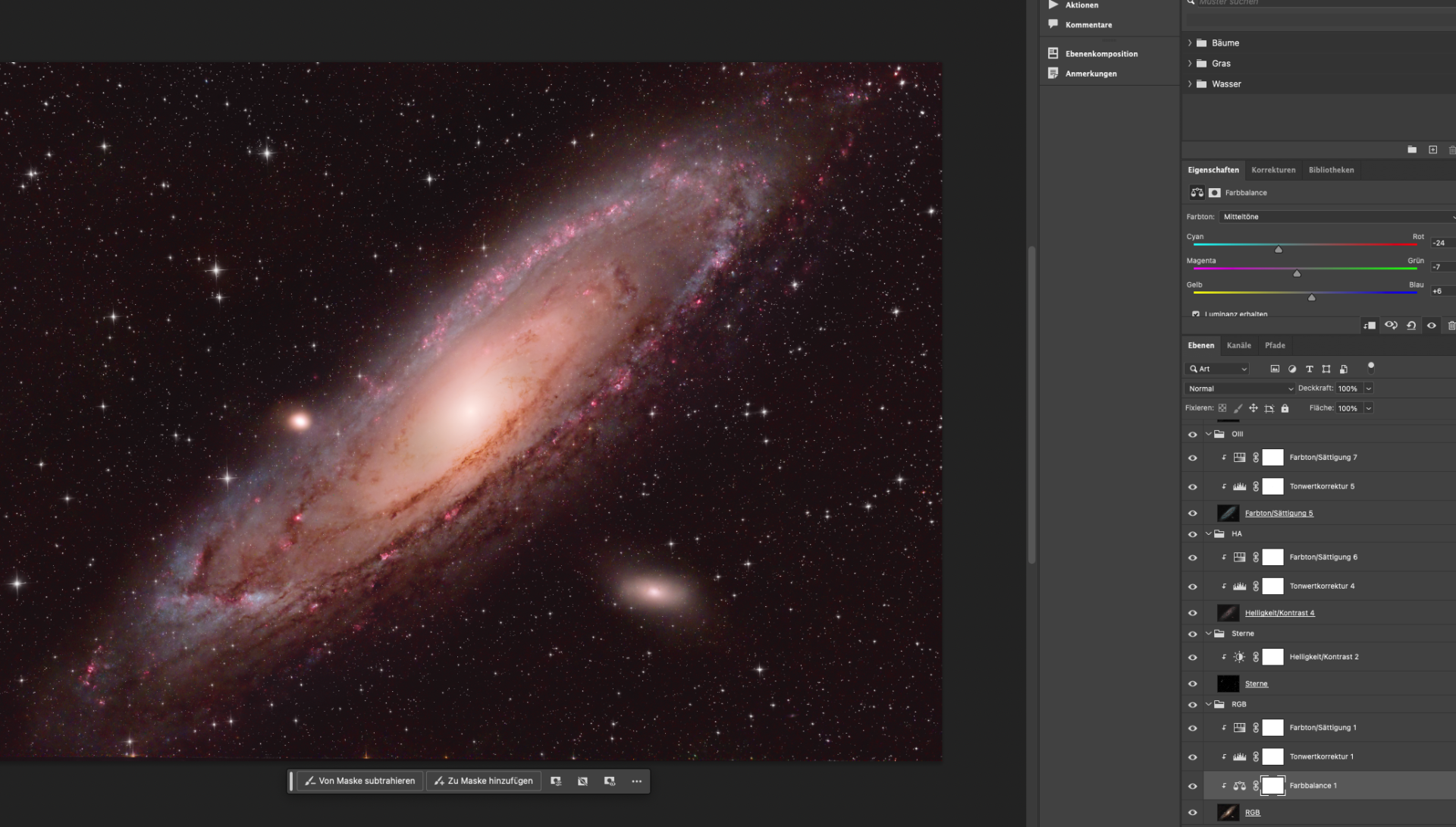Open the layer filter Art dropdown

(x=1216, y=369)
